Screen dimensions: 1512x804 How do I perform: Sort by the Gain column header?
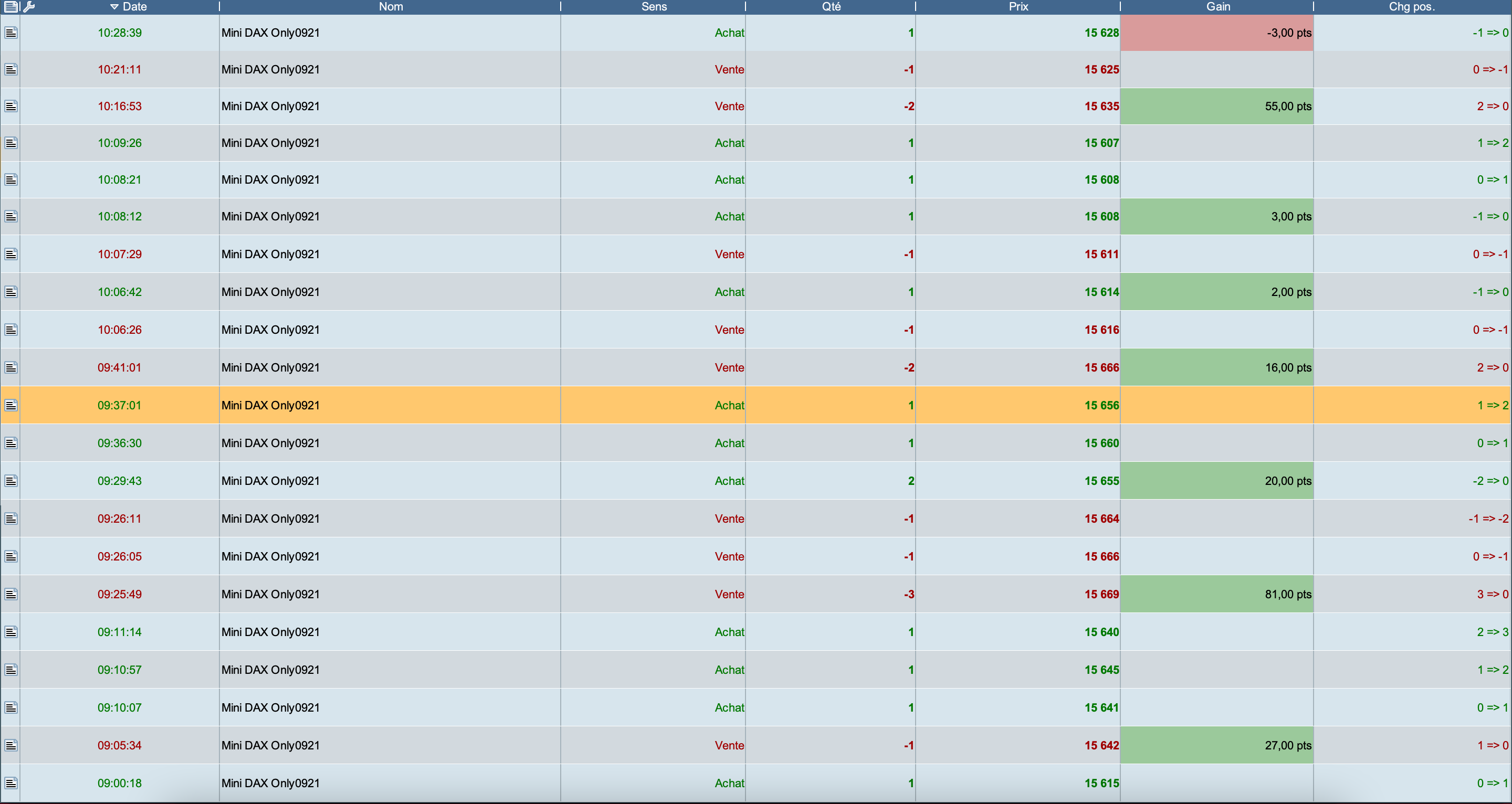[x=1218, y=7]
